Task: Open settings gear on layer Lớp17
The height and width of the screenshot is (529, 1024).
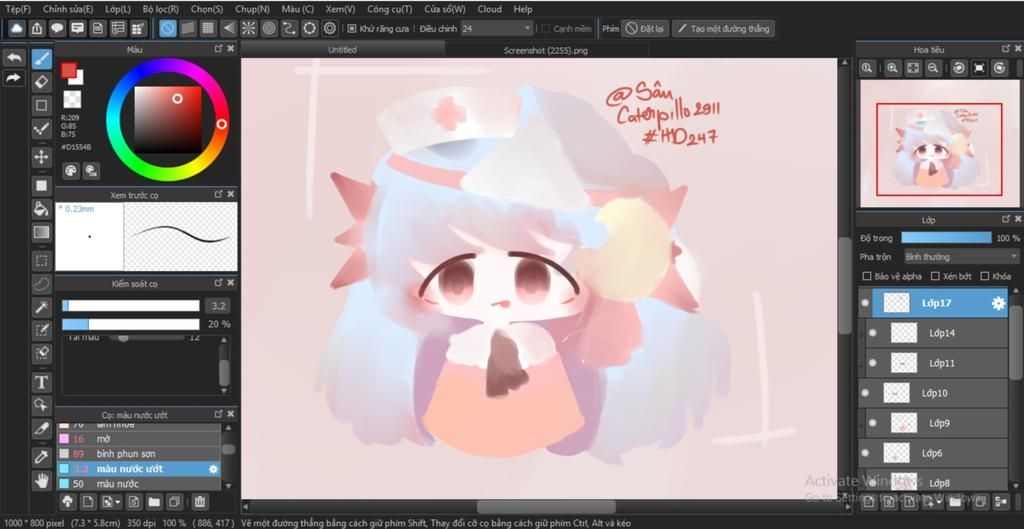Action: [998, 303]
